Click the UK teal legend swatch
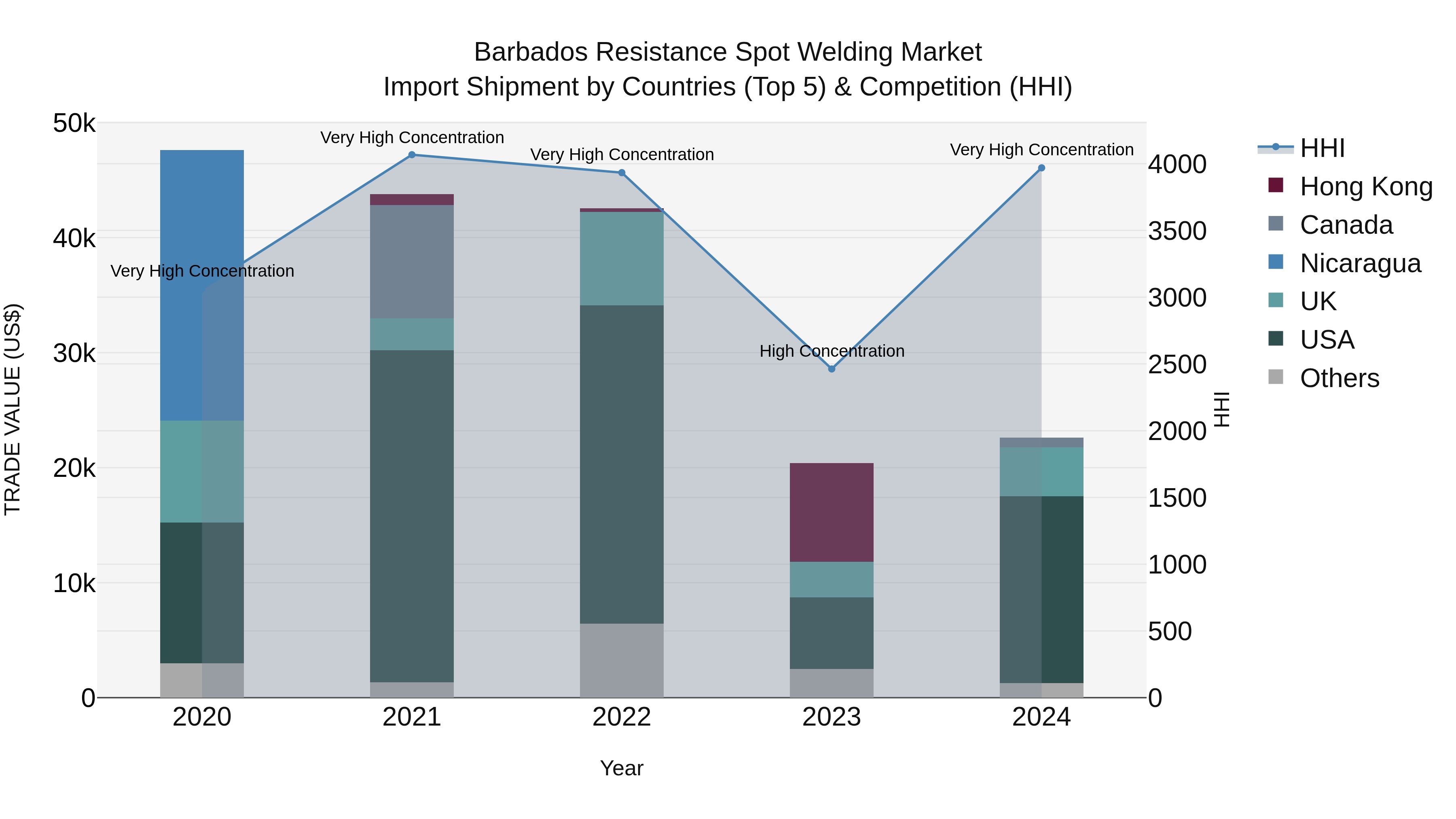This screenshot has width=1456, height=819. [1276, 300]
